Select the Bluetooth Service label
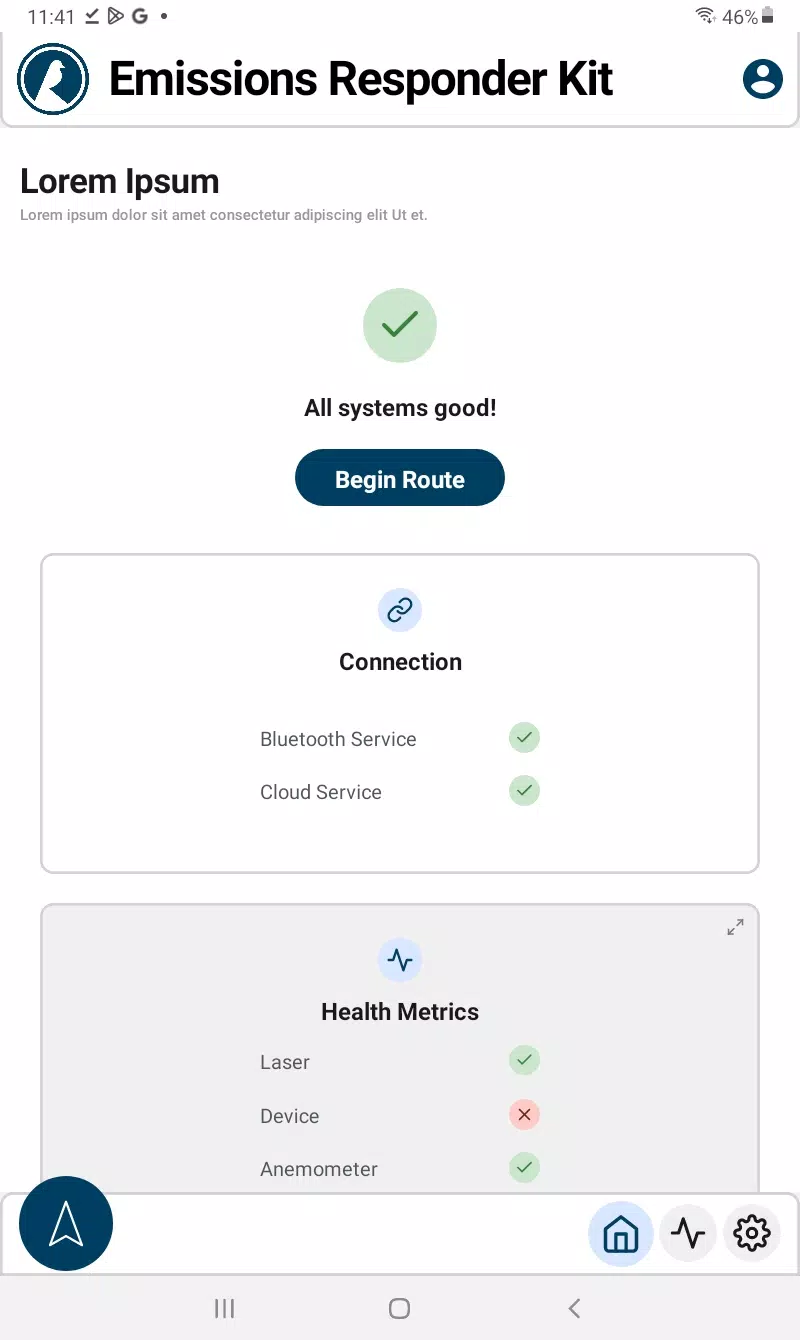 point(338,739)
